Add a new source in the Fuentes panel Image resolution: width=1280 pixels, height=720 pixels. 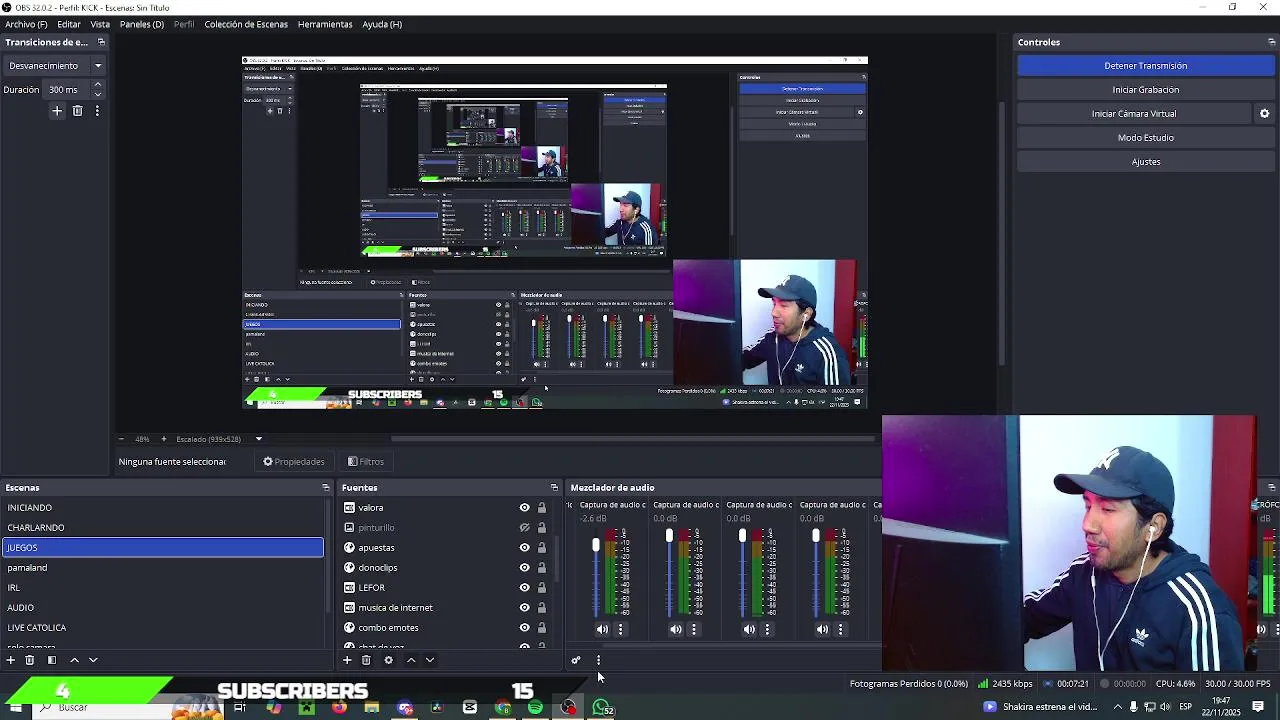[x=347, y=660]
